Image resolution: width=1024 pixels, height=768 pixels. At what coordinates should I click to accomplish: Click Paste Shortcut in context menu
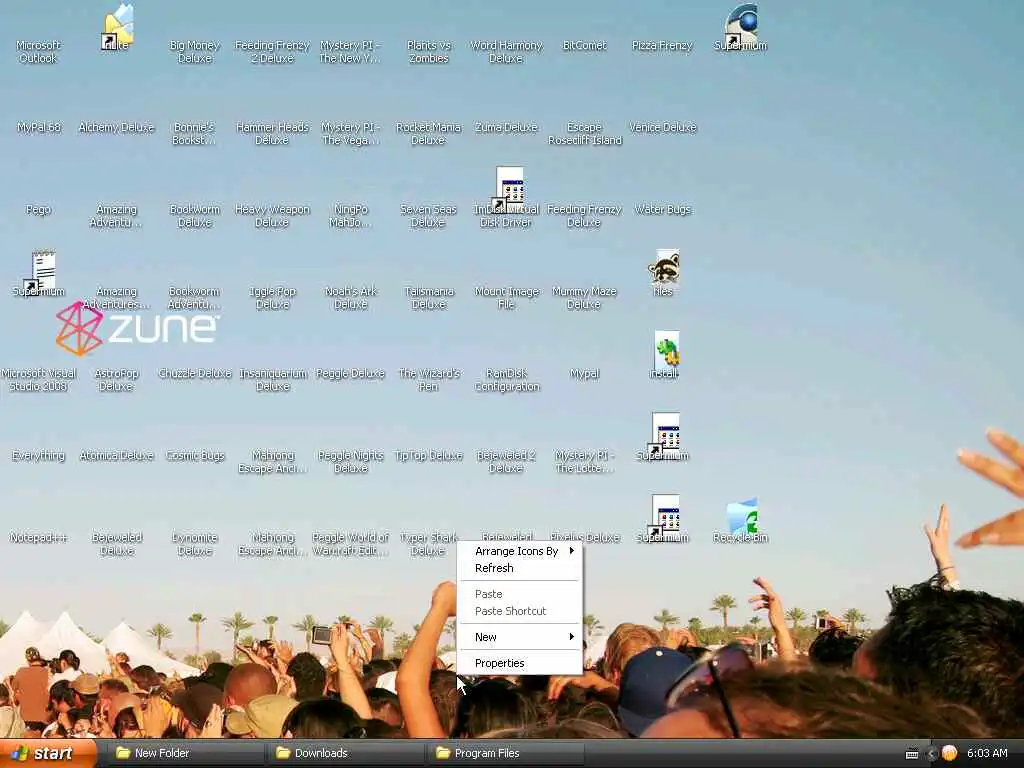click(x=519, y=611)
